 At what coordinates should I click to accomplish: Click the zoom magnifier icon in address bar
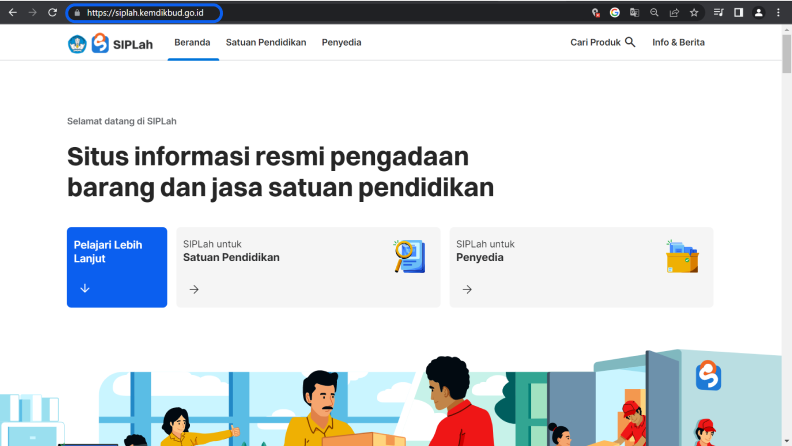pyautogui.click(x=654, y=13)
